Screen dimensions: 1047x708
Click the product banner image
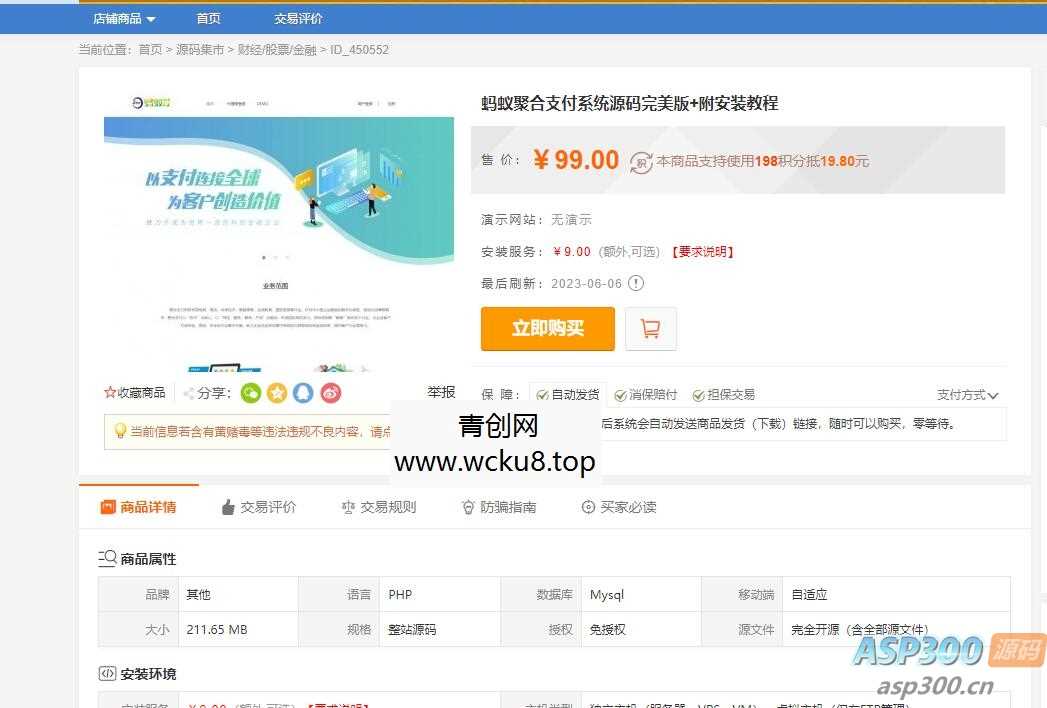click(280, 232)
